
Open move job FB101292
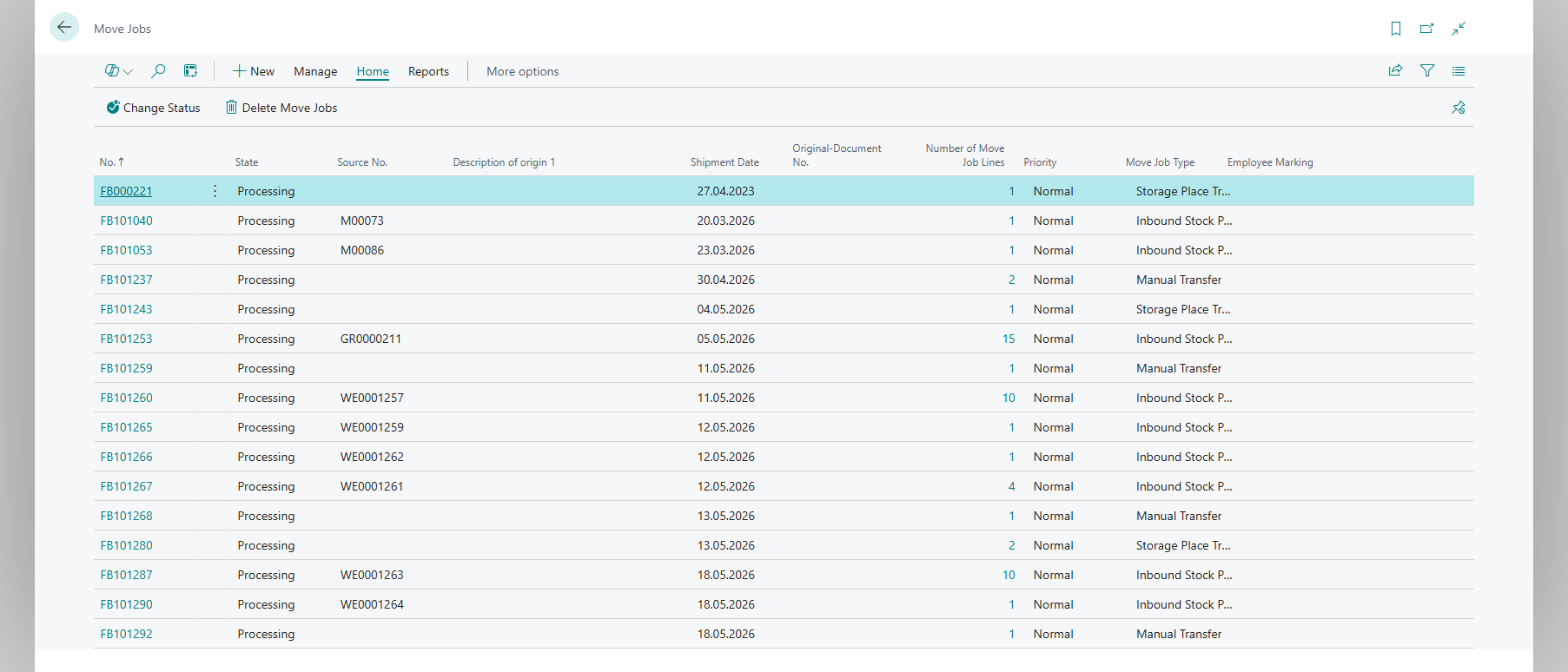click(126, 634)
